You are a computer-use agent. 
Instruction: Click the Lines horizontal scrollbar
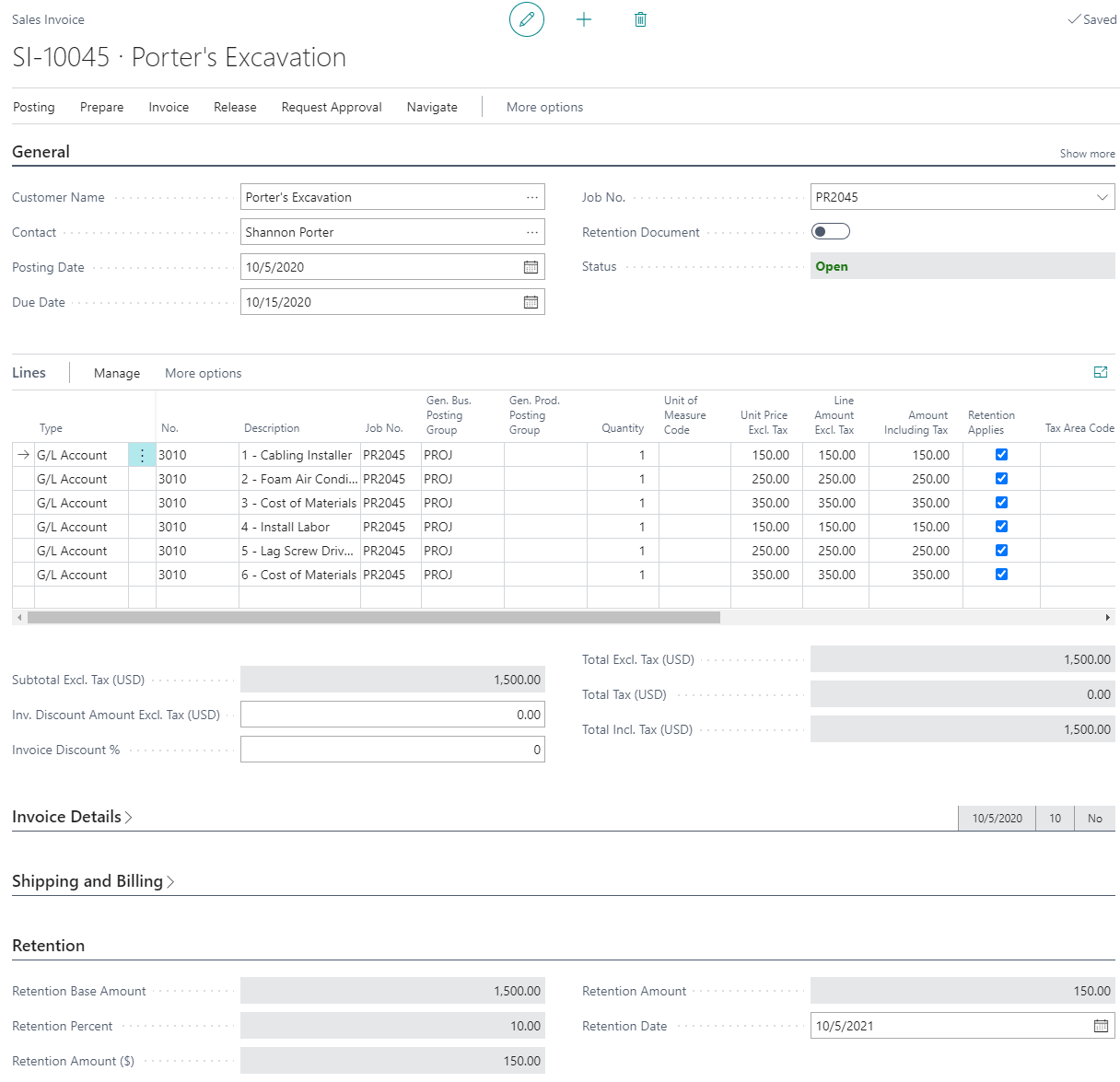(373, 617)
